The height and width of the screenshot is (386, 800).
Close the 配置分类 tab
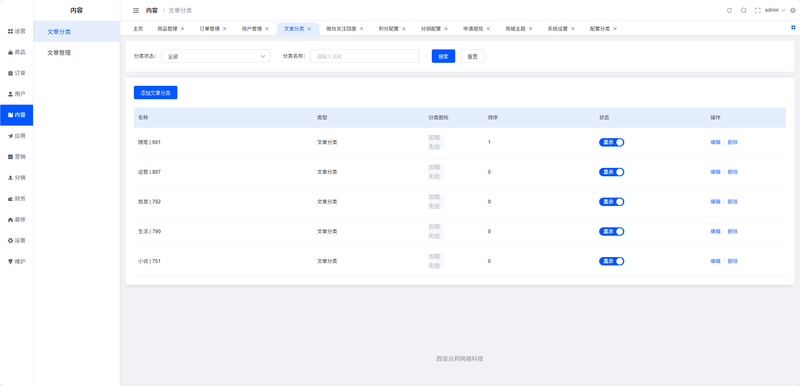coord(615,29)
